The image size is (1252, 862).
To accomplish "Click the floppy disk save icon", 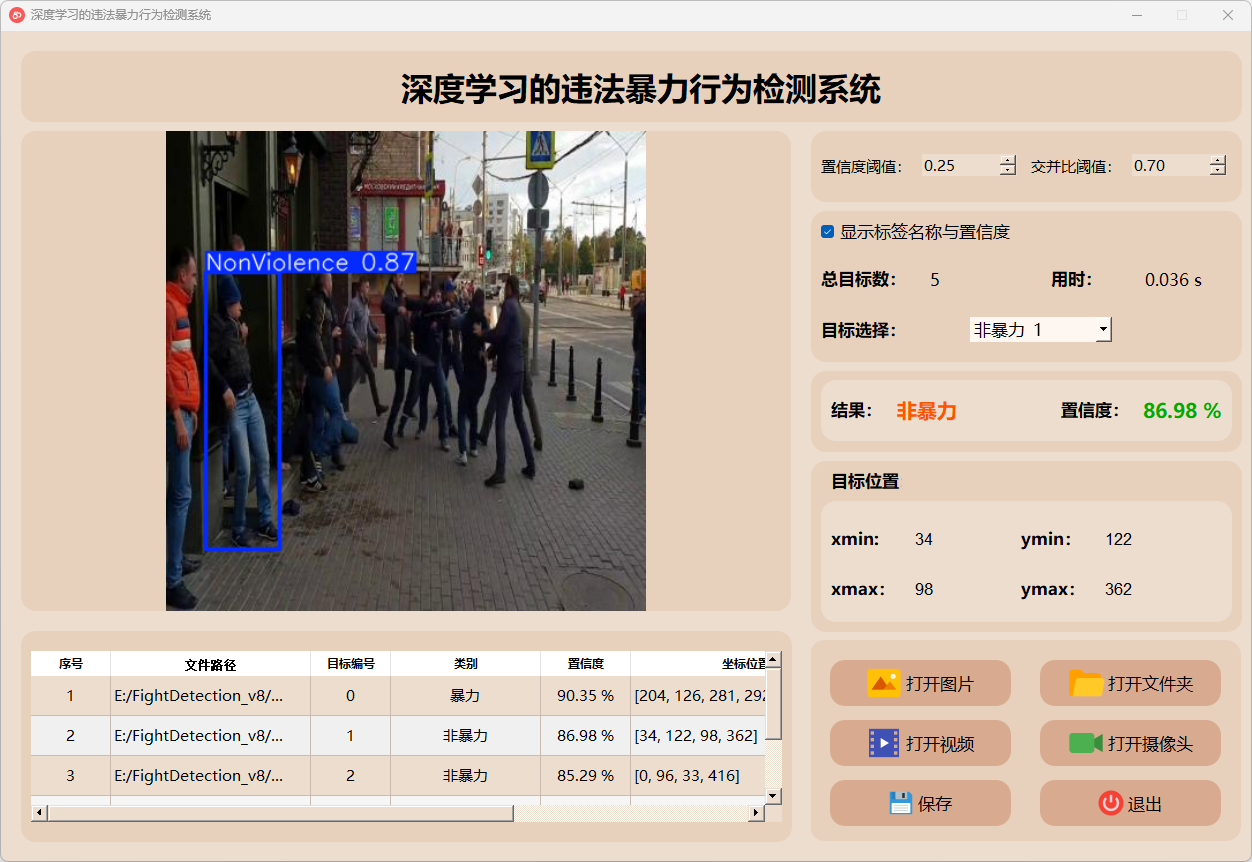I will coord(900,803).
